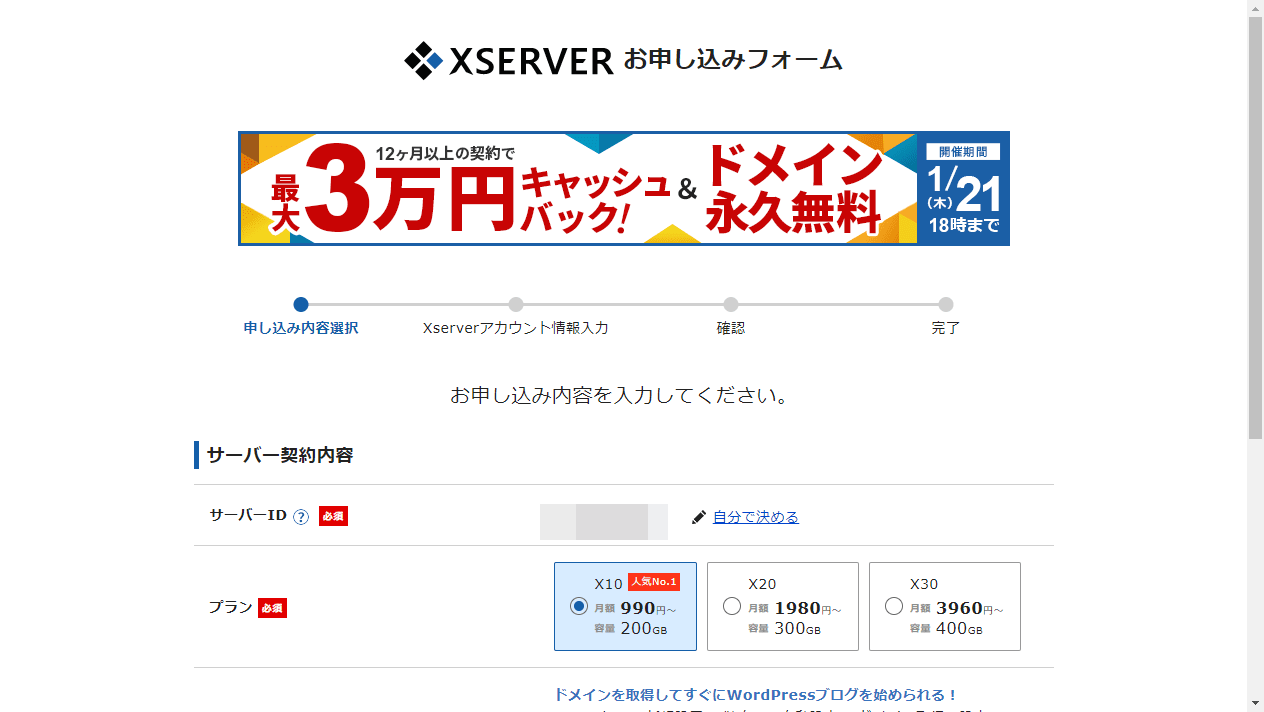This screenshot has width=1264, height=712.
Task: Click the 確認 step label
Action: (731, 328)
